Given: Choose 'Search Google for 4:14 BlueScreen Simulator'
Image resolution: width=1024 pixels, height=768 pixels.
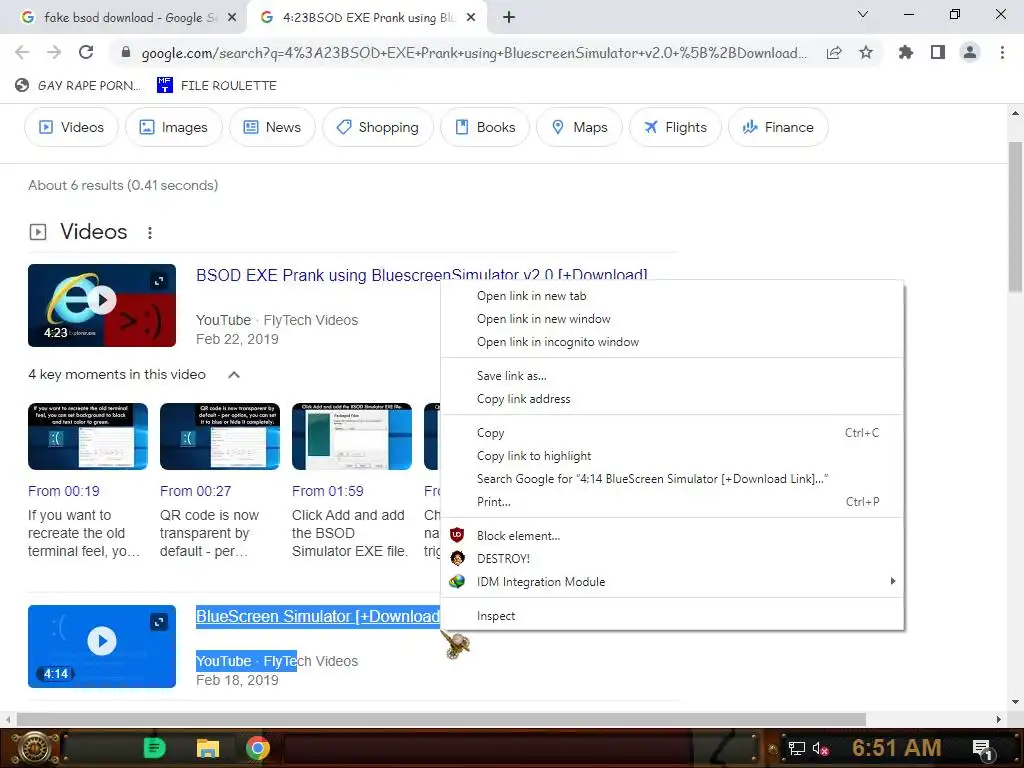Looking at the screenshot, I should pos(673,479).
